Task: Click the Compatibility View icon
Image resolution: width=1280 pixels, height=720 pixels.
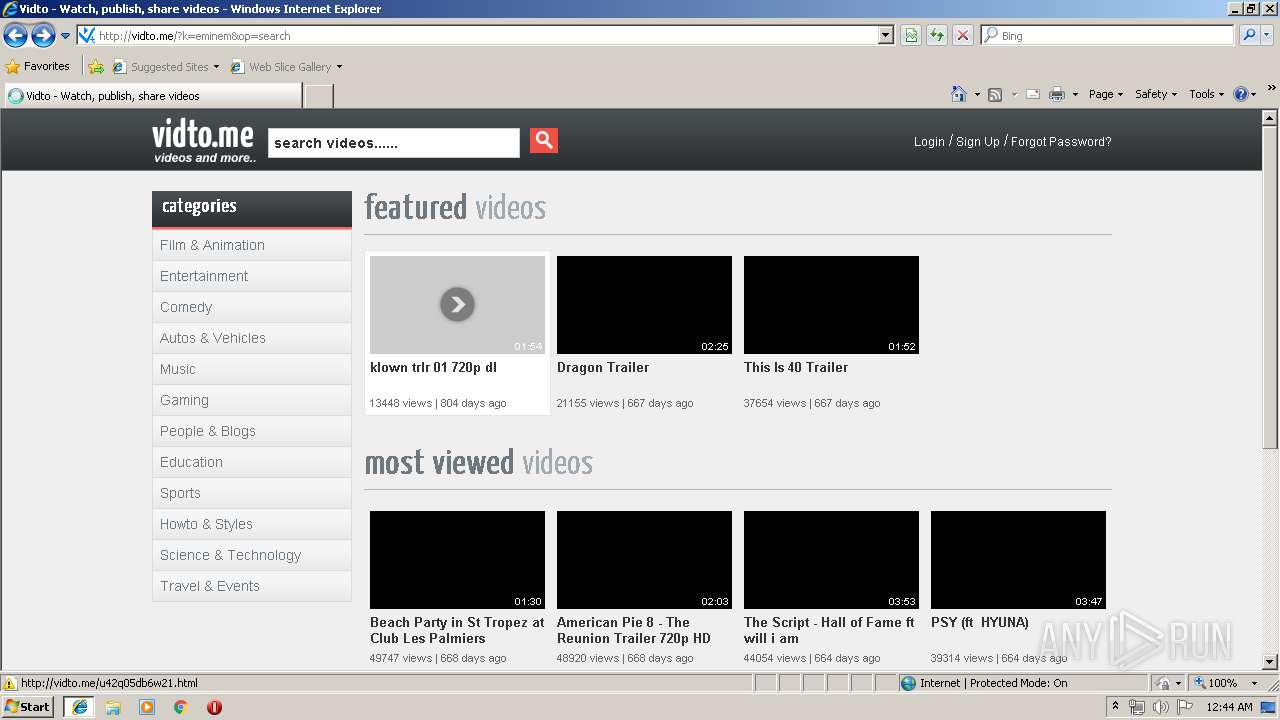Action: click(x=911, y=36)
